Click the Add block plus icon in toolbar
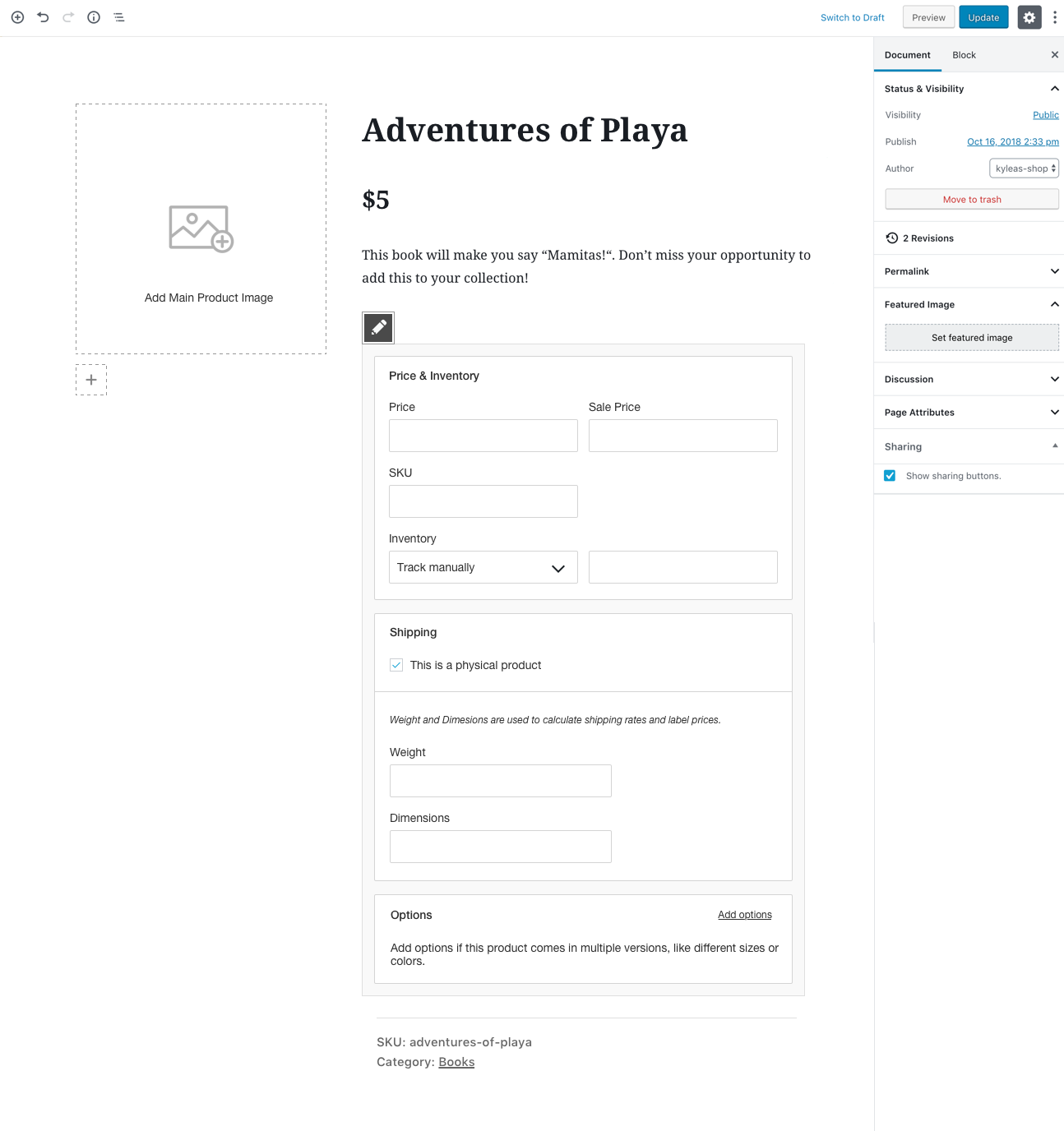This screenshot has width=1064, height=1131. click(x=17, y=17)
